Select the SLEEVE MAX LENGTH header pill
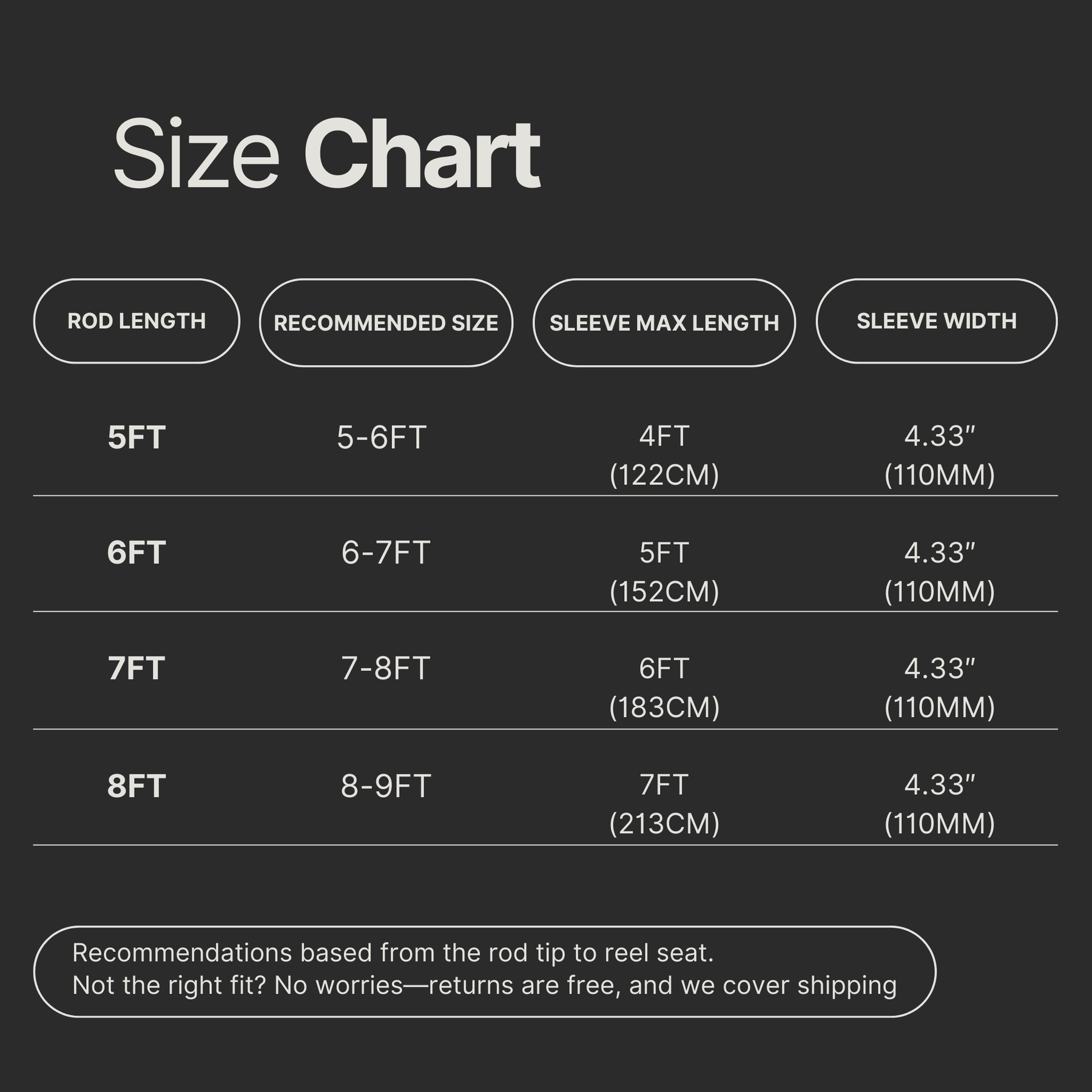Screen dimensions: 1092x1092 664,323
